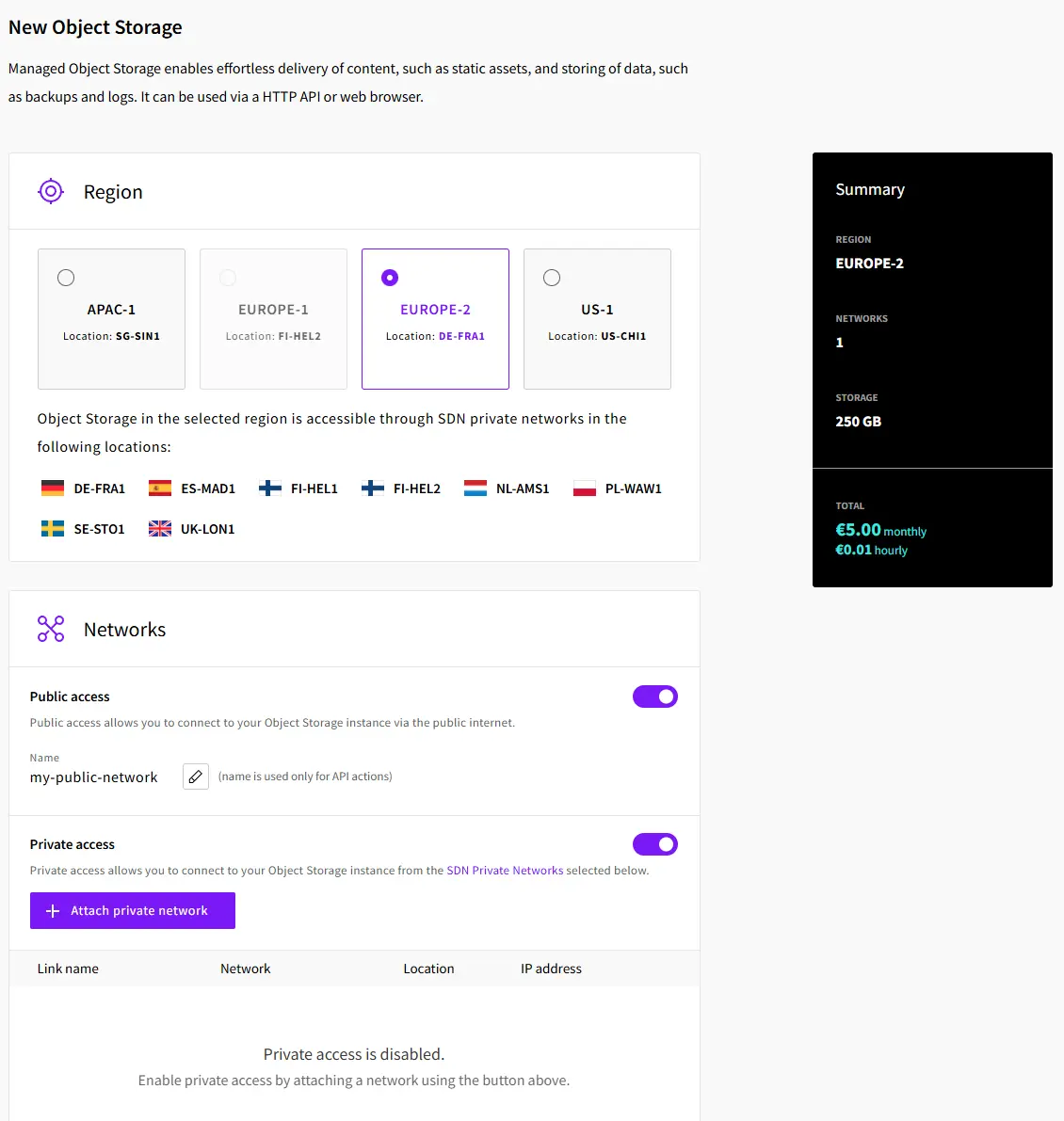Click the Link name column header
This screenshot has width=1064, height=1121.
tap(68, 969)
